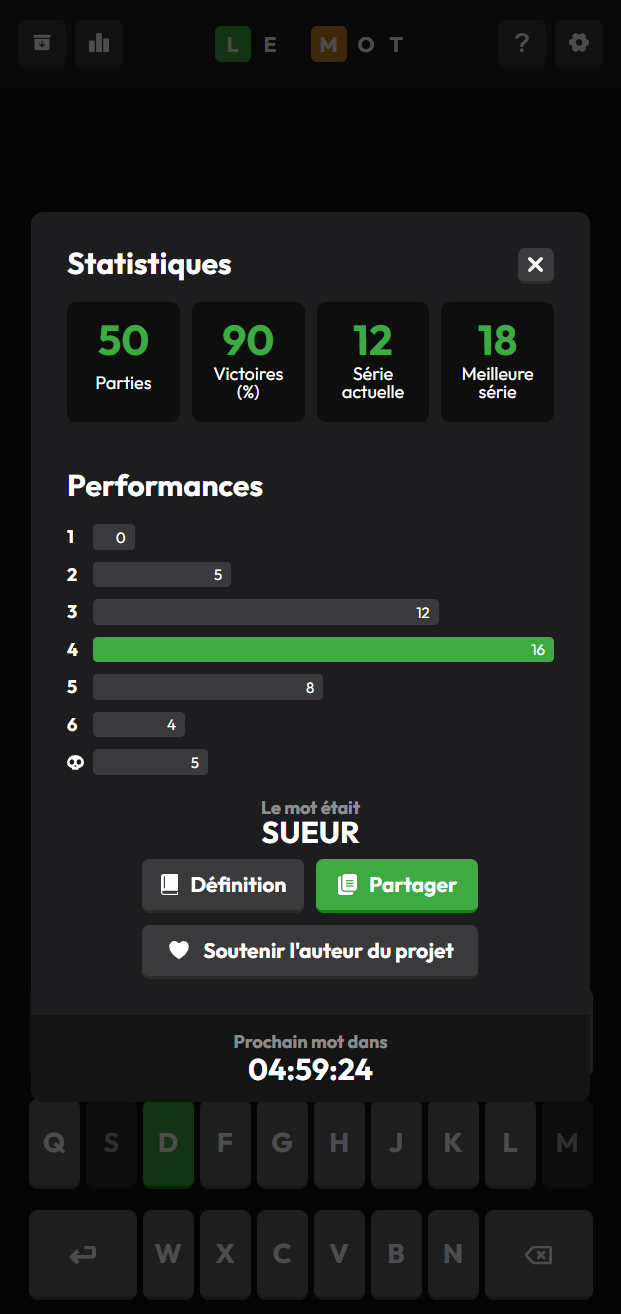Screen dimensions: 621x1314
Task: Open the word's Définition
Action: pyautogui.click(x=222, y=885)
